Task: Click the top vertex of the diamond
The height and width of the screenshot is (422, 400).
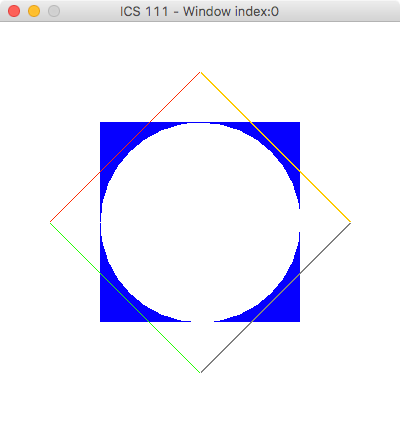Action: point(200,72)
